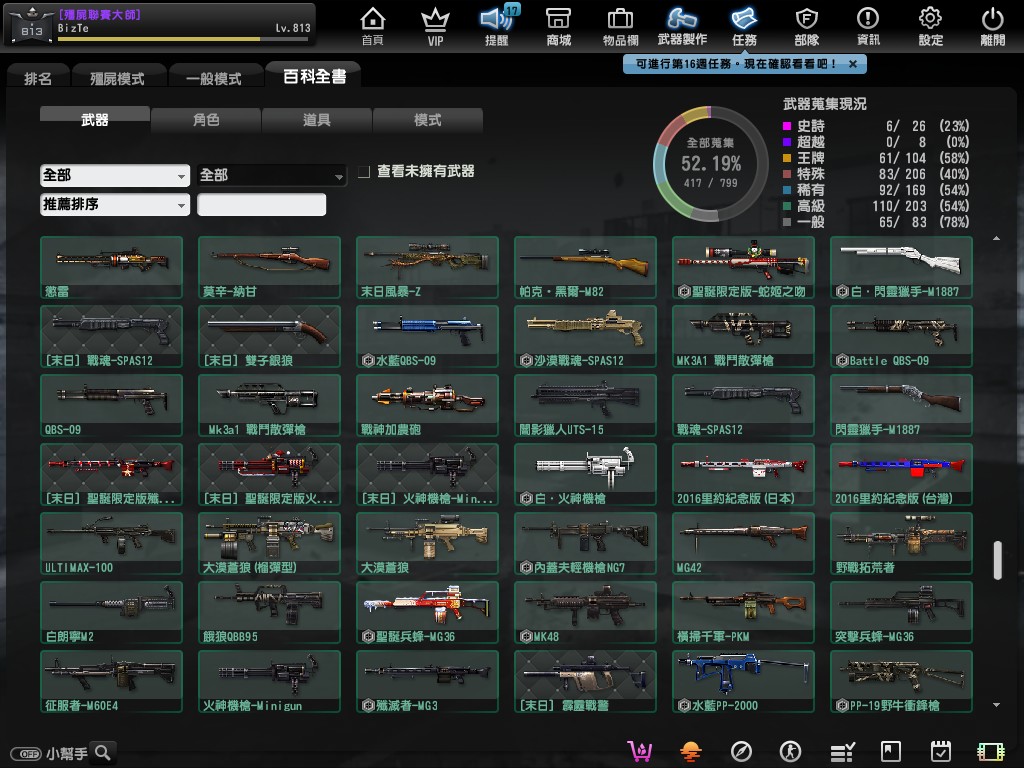Open 武器製作 weapon crafting icon
The height and width of the screenshot is (768, 1024).
tap(682, 25)
